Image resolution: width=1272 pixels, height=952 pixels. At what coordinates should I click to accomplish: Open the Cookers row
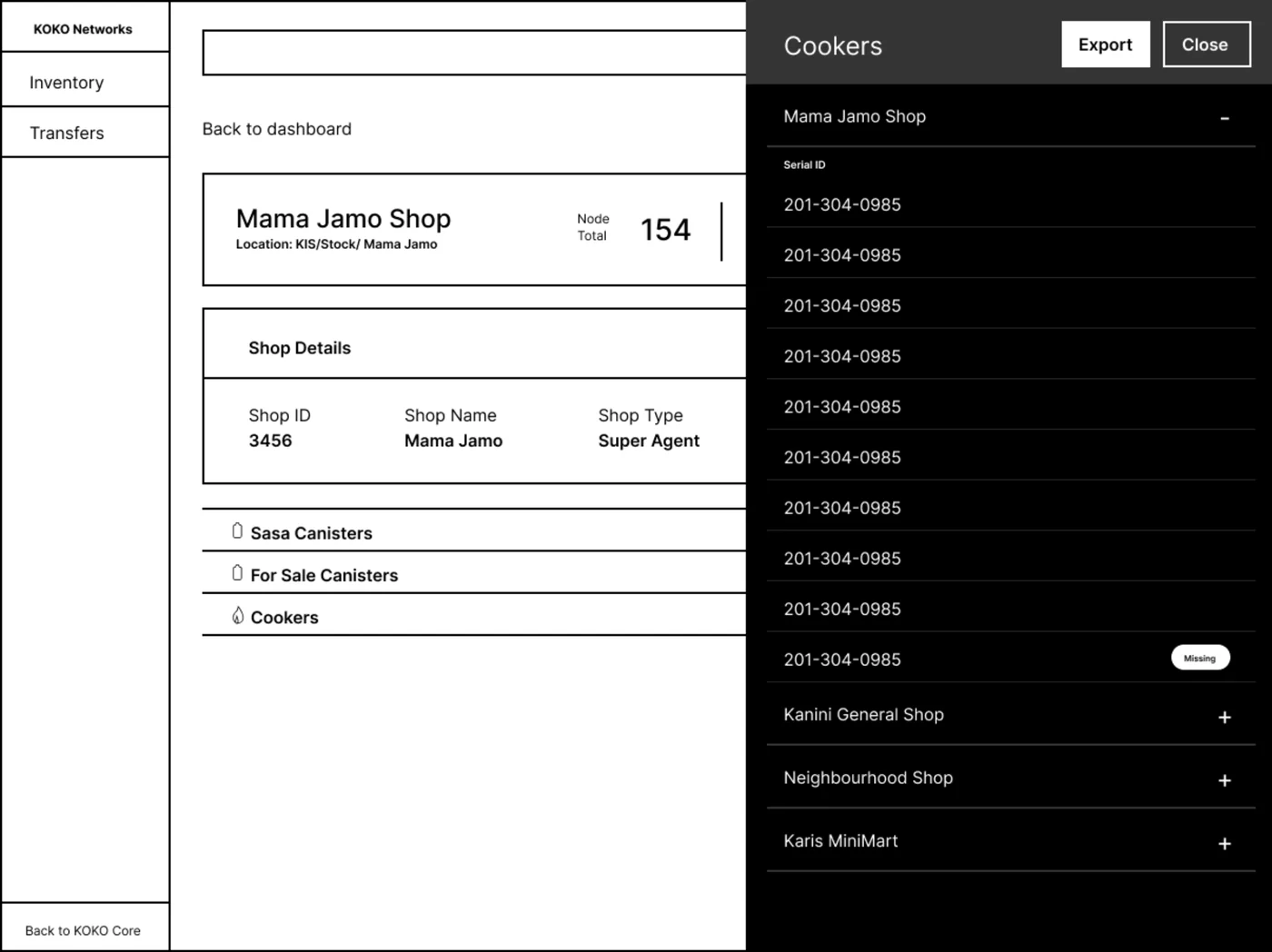474,615
